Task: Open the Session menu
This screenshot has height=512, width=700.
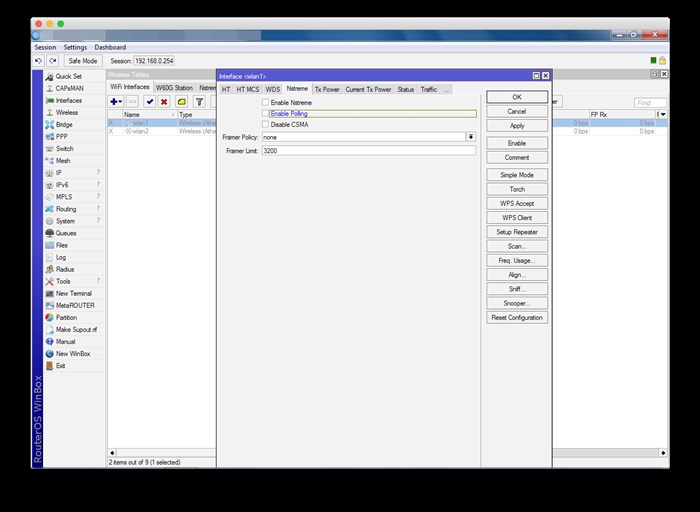Action: point(45,47)
